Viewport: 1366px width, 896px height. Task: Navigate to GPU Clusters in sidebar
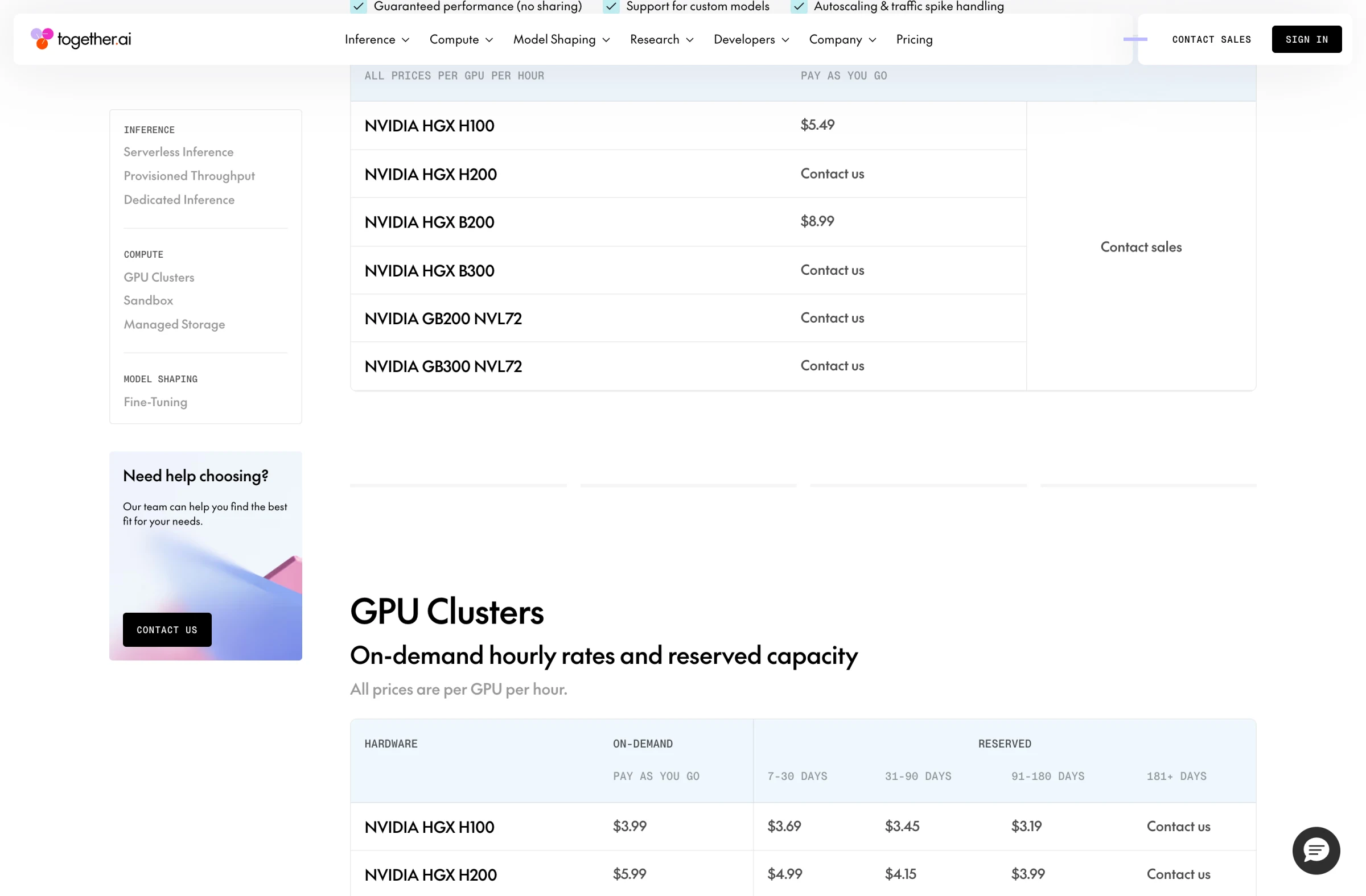click(159, 277)
